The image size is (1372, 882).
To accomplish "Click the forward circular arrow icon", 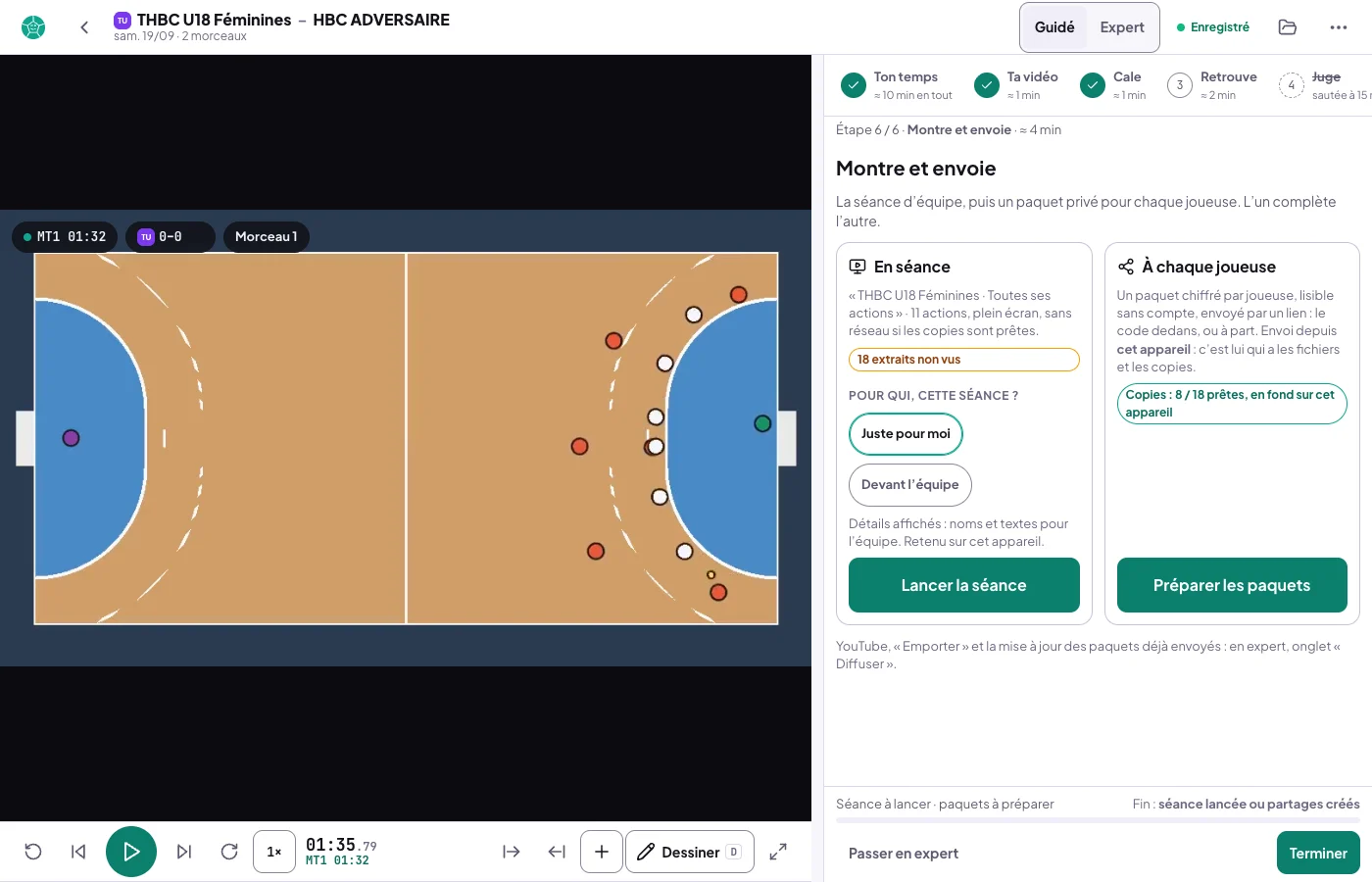I will coord(229,852).
